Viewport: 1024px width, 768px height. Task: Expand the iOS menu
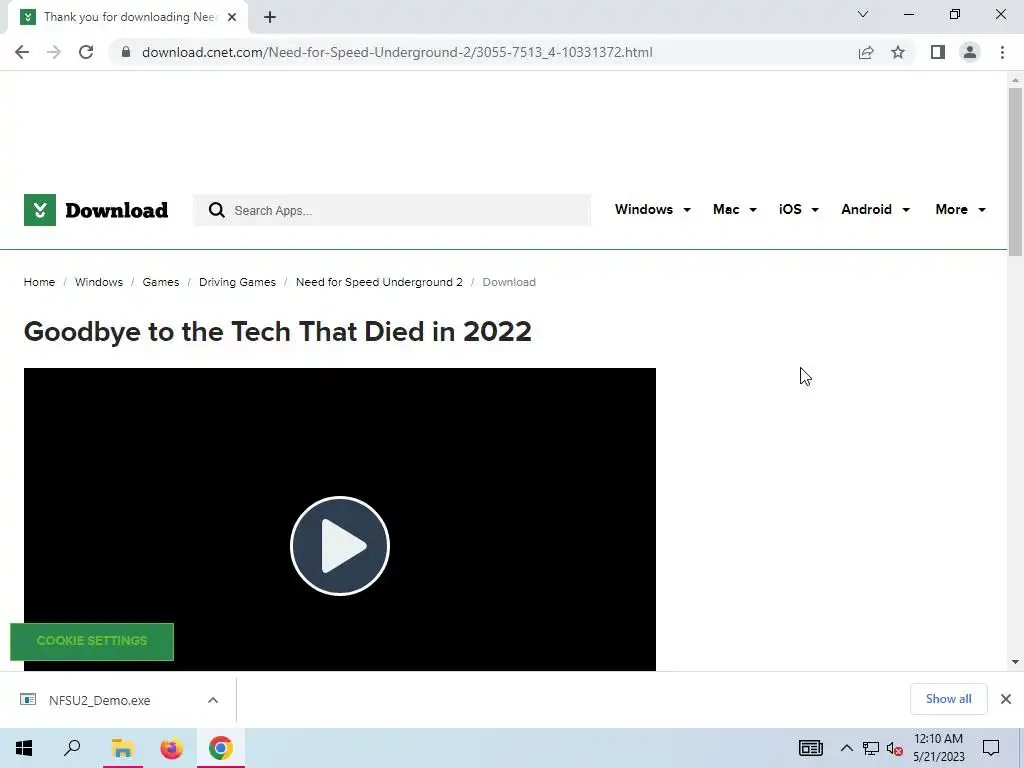coord(799,210)
